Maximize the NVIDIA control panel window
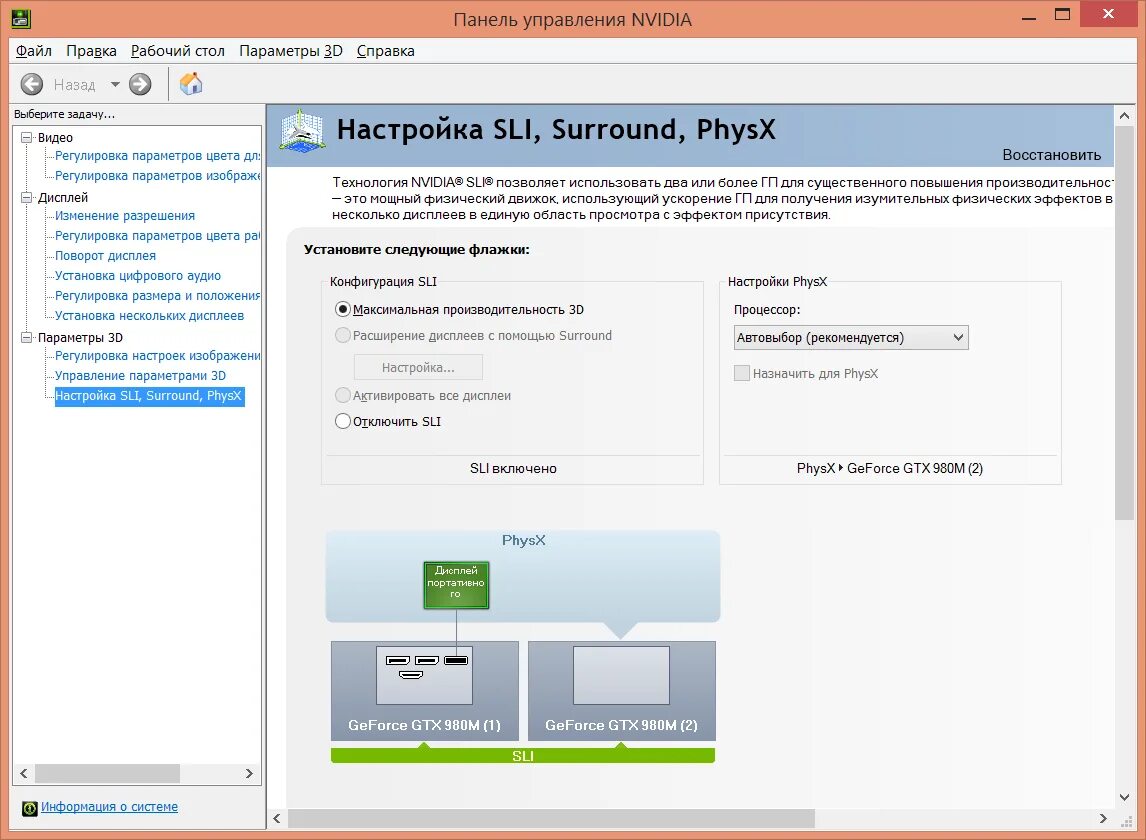Image resolution: width=1146 pixels, height=840 pixels. pyautogui.click(x=1063, y=15)
